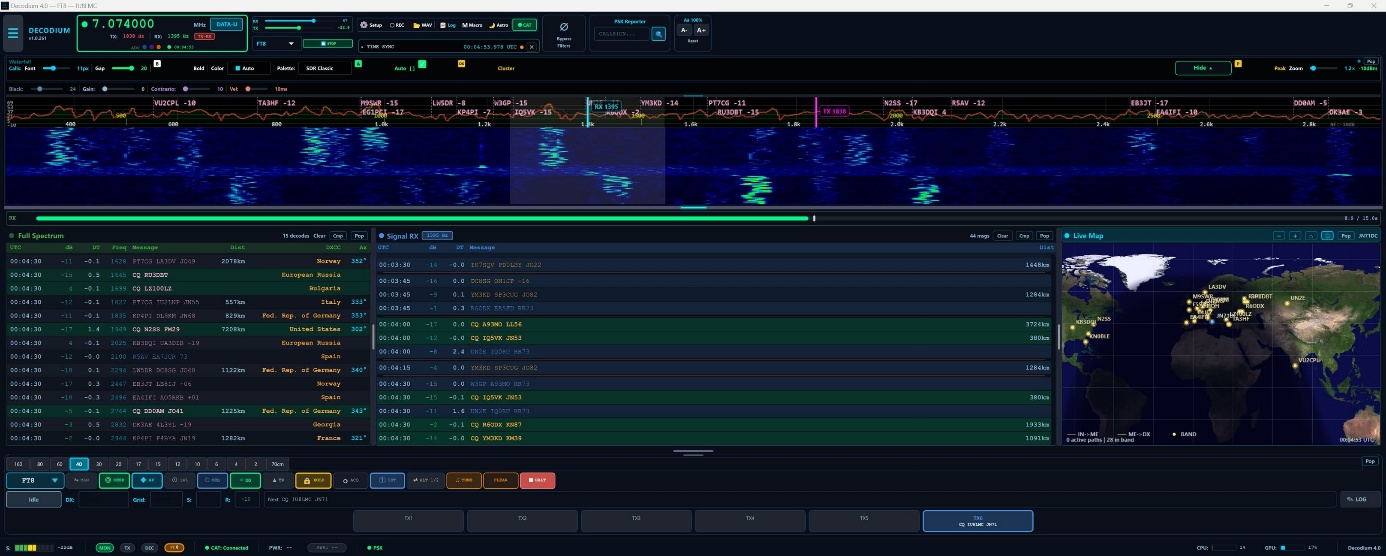
Task: Click the red HALT button
Action: point(537,480)
